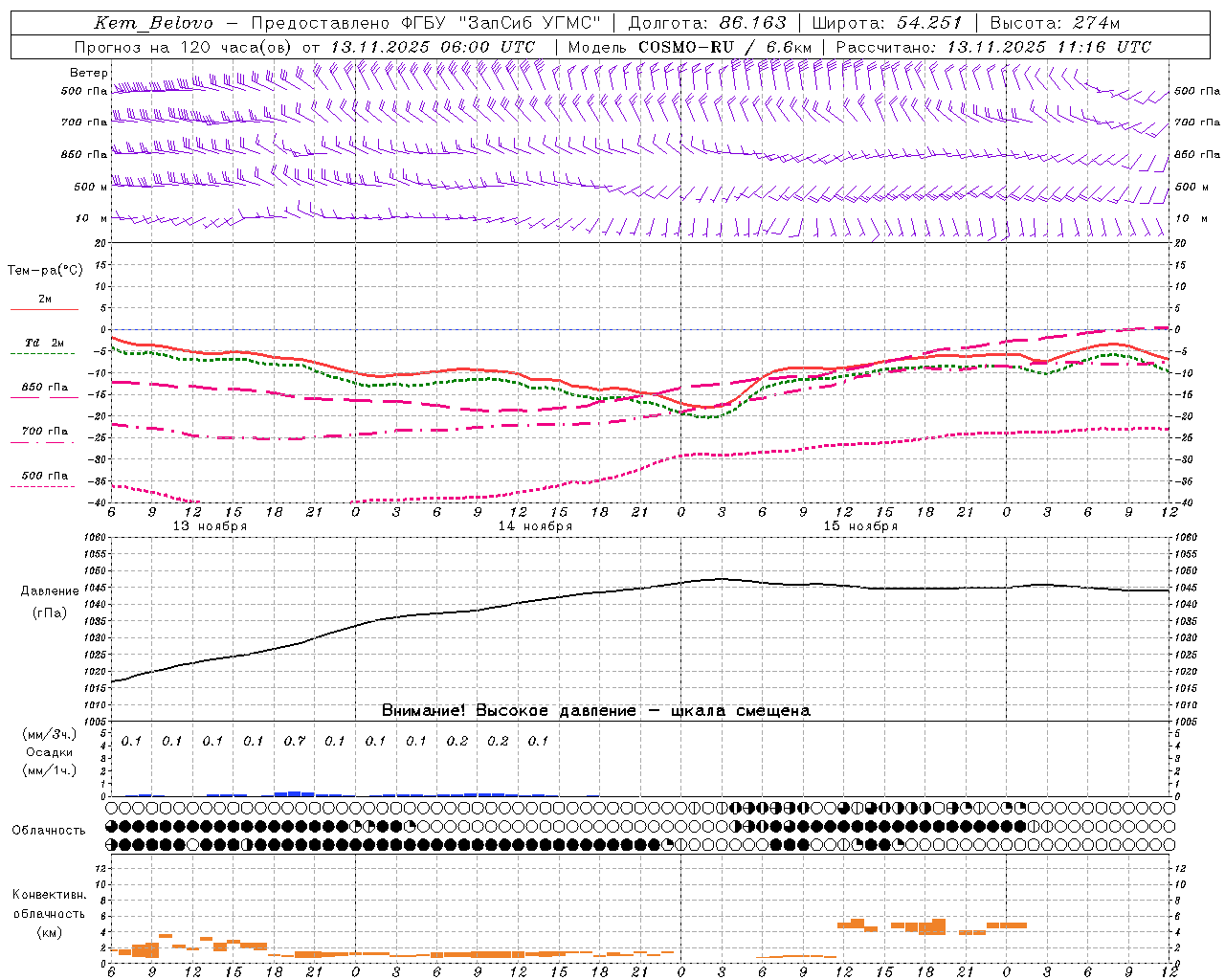This screenshot has width=1225, height=980.
Task: Click the "Тем-ра(°C)" panel label
Action: point(45,271)
